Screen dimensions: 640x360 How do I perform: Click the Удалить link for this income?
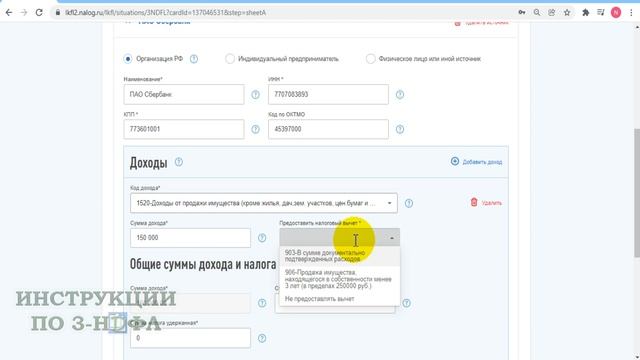tap(491, 203)
